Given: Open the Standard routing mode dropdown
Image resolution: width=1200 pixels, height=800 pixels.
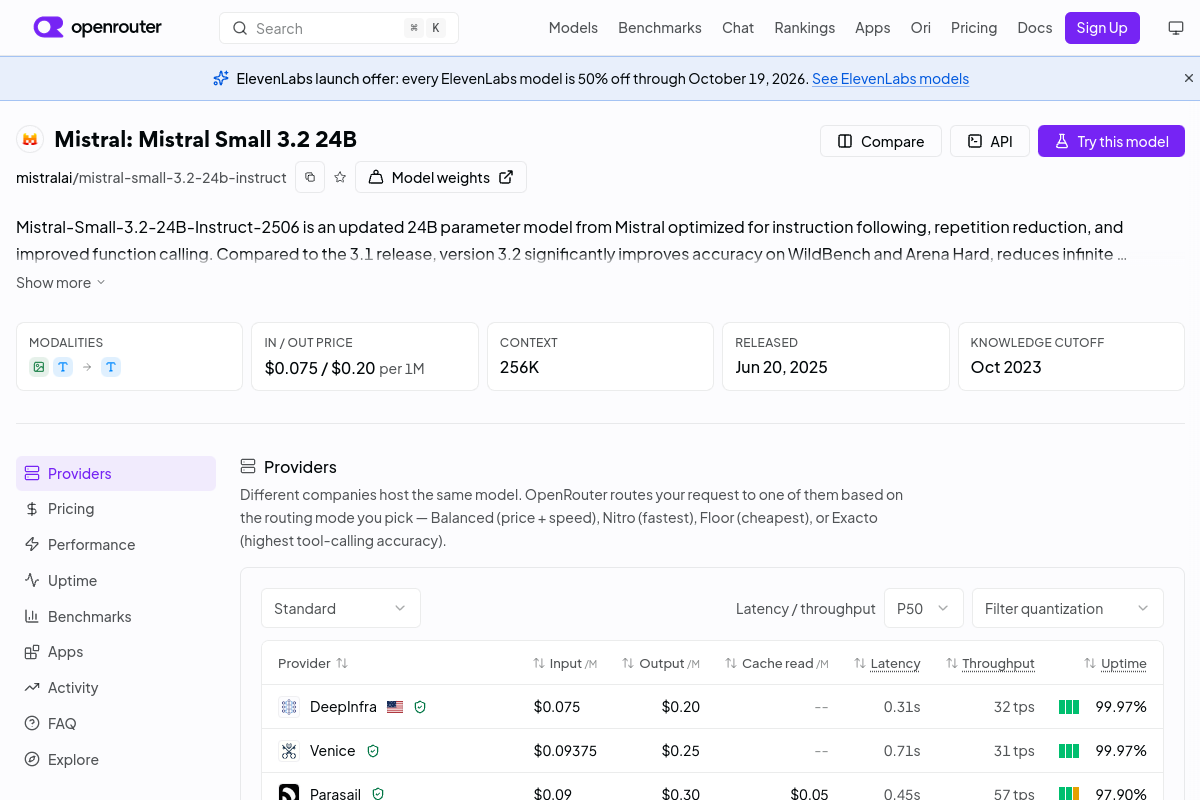Looking at the screenshot, I should (x=341, y=608).
